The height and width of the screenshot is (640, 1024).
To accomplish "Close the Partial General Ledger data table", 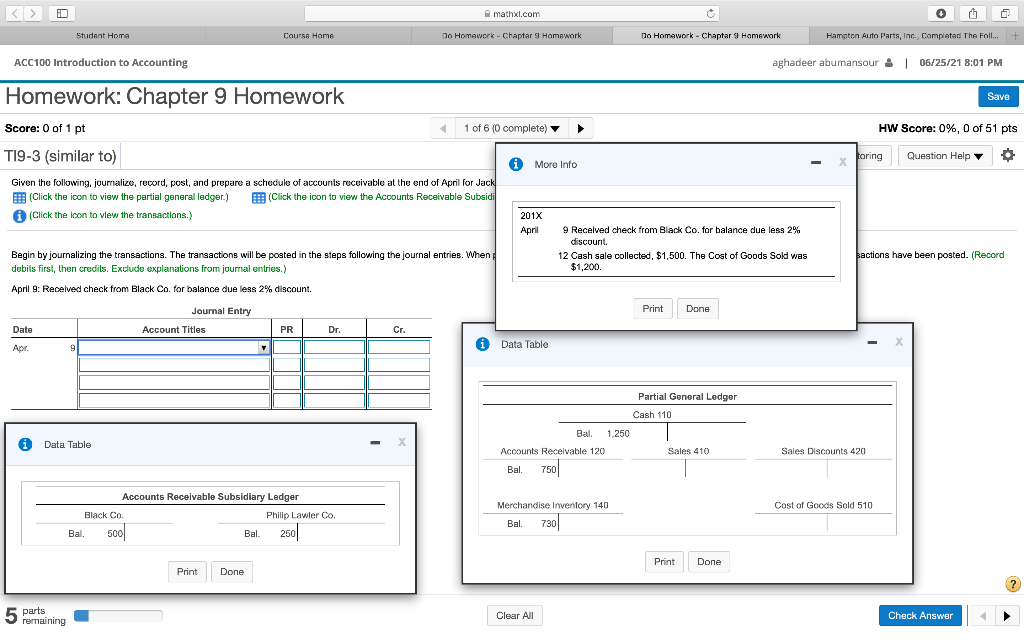I will coord(899,342).
